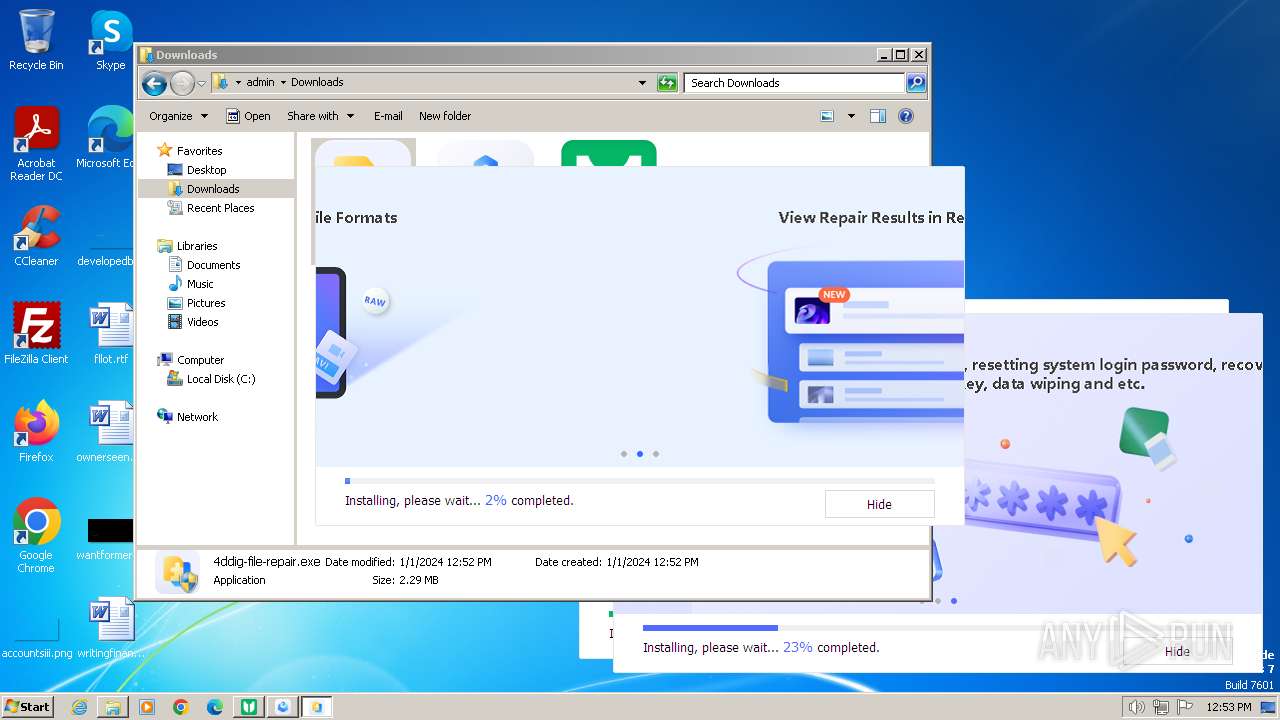Click the progress bar of the 23% installer
Image resolution: width=1280 pixels, height=720 pixels.
937,628
